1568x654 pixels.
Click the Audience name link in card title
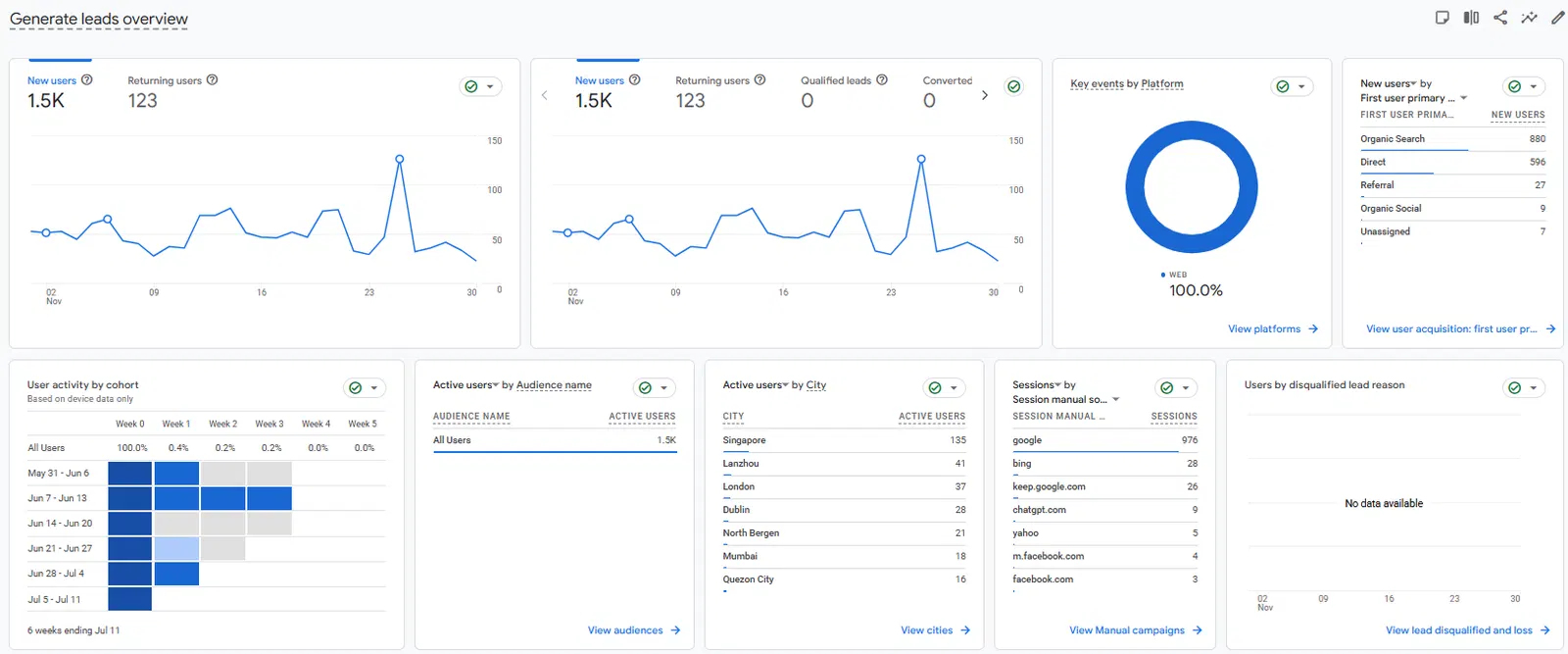point(554,385)
